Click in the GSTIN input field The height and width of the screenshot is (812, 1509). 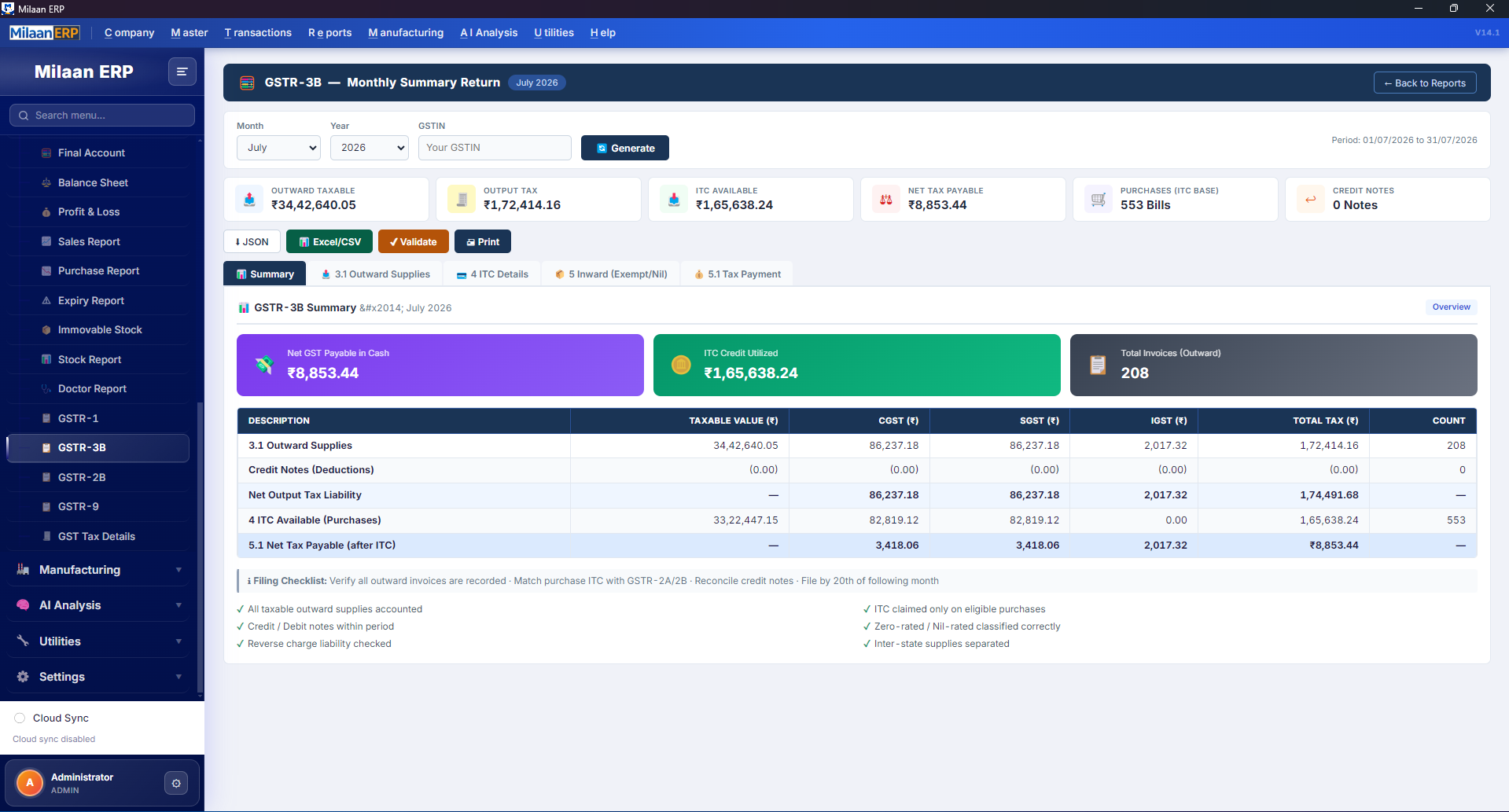[x=495, y=148]
